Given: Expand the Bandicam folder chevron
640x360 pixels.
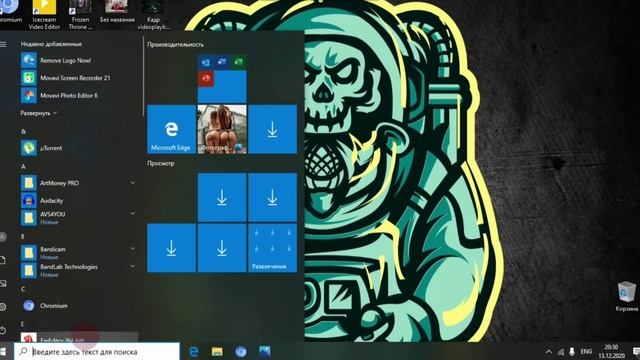Looking at the screenshot, I should [132, 248].
